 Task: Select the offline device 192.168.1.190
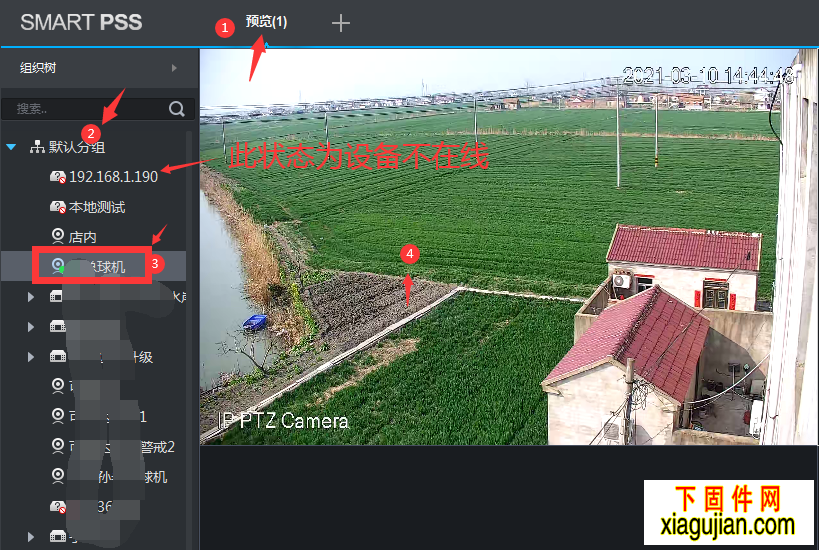[113, 177]
